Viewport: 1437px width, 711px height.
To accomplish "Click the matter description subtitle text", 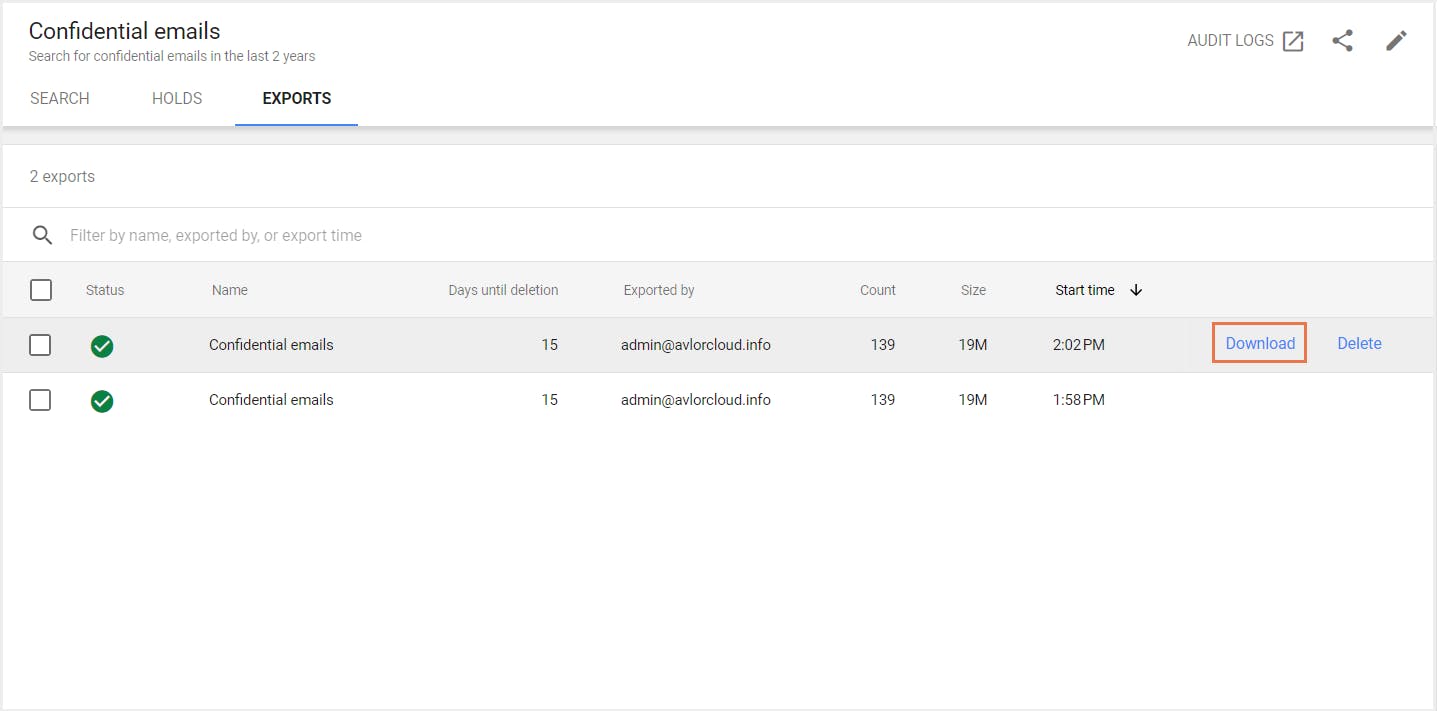I will (172, 56).
